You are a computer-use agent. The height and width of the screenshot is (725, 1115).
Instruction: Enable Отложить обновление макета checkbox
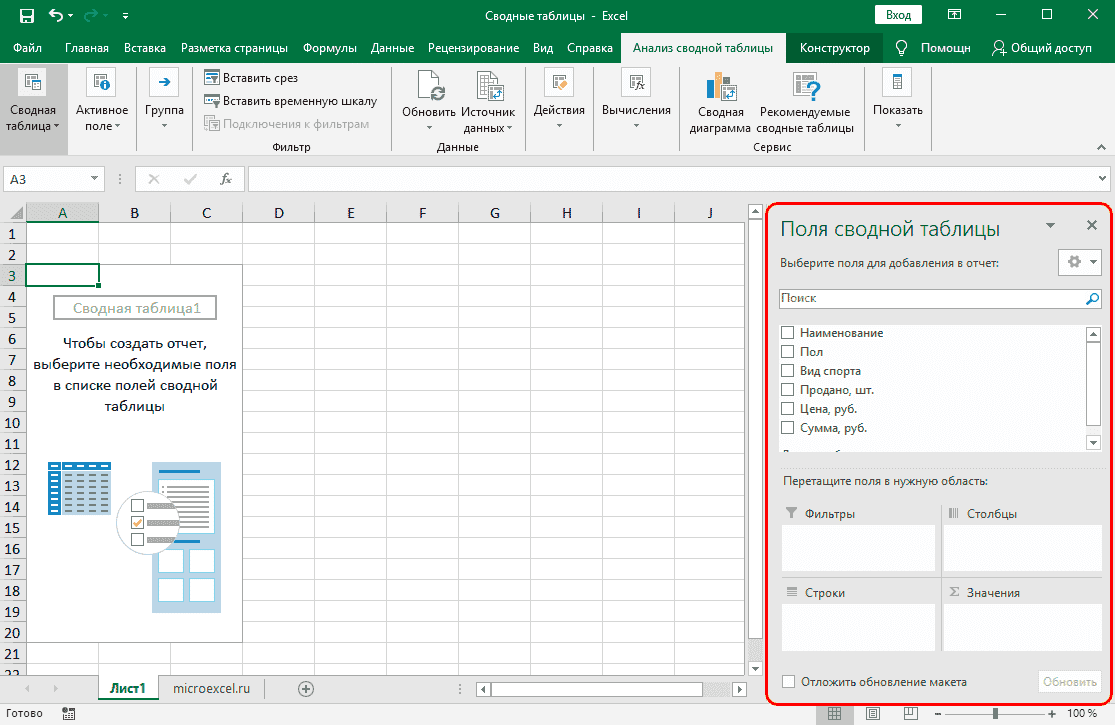[x=788, y=682]
